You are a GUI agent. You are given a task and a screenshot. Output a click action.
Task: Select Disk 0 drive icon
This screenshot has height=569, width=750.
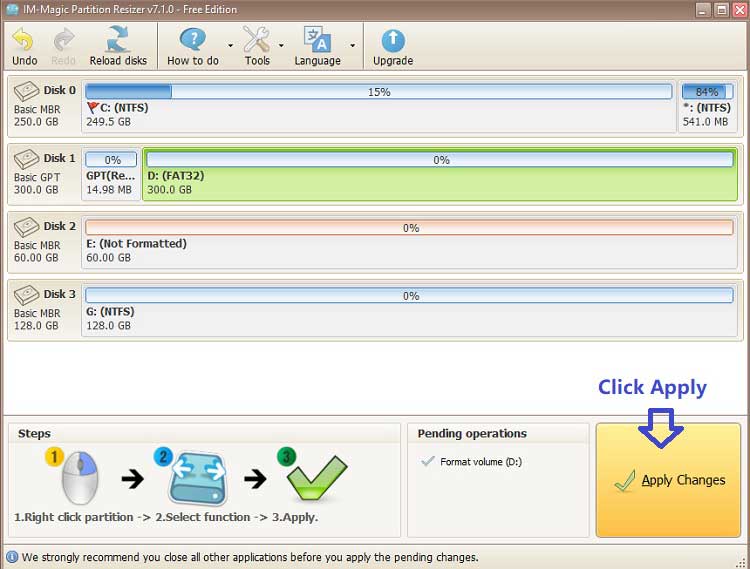26,90
